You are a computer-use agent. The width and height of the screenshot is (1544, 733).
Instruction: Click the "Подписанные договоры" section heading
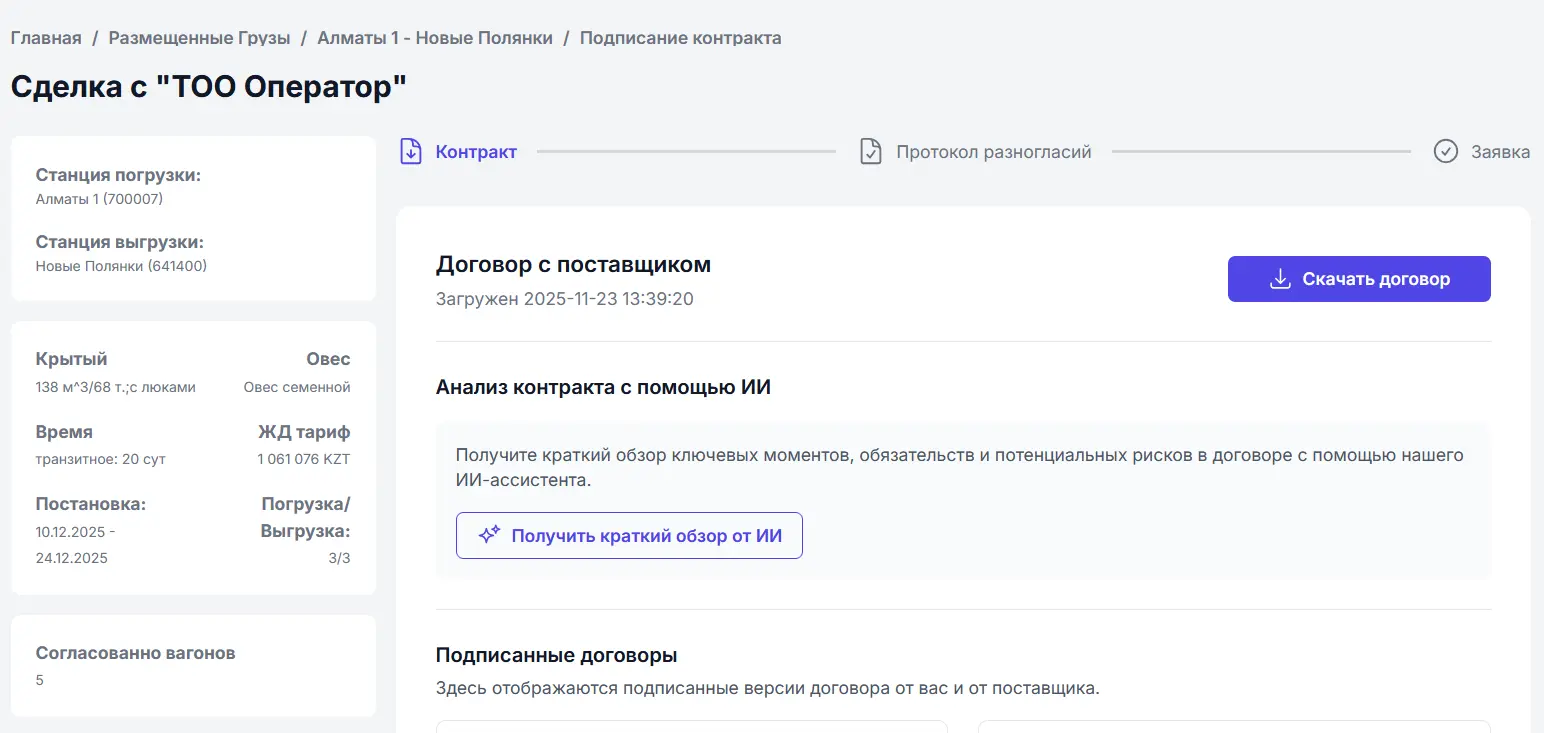[556, 655]
